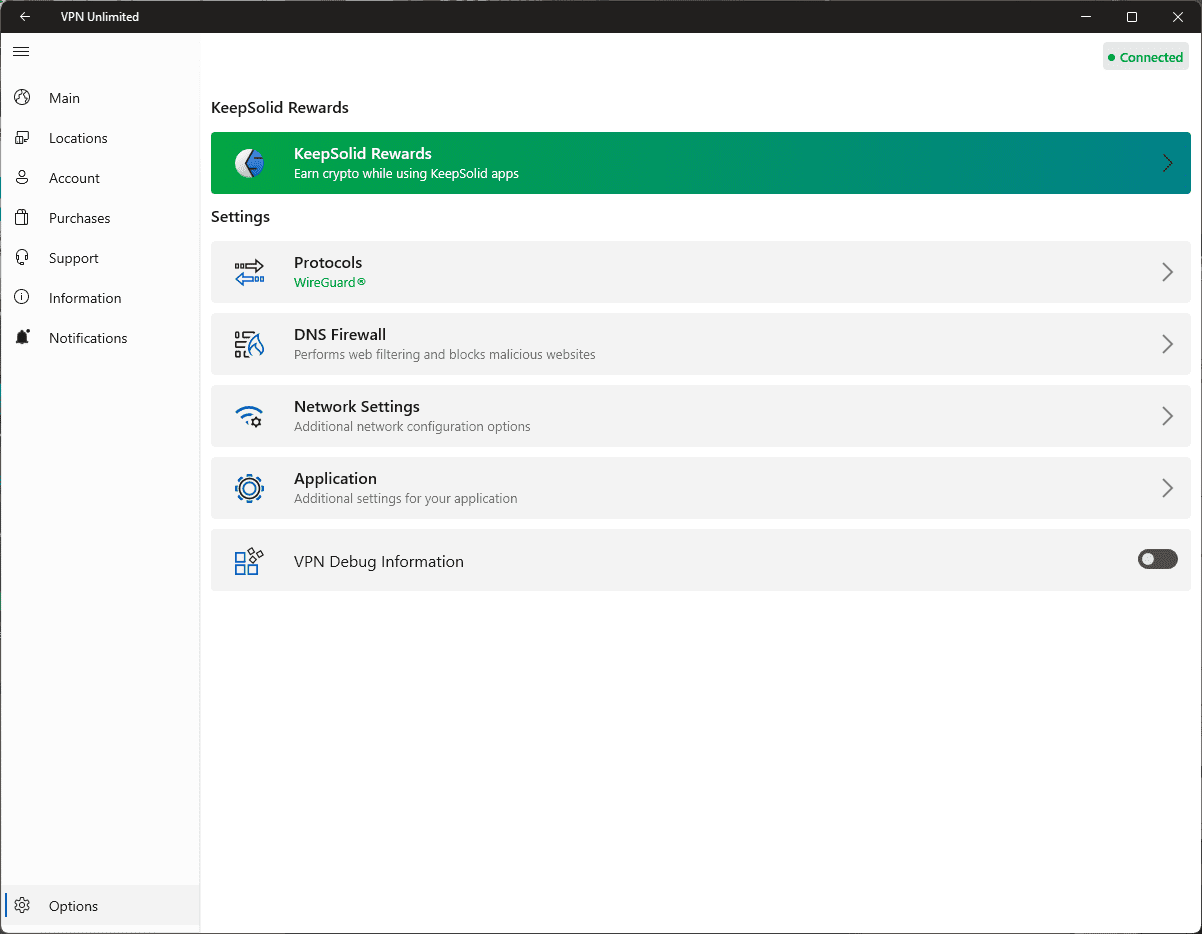Expand the DNS Firewall row chevron

tap(1167, 344)
